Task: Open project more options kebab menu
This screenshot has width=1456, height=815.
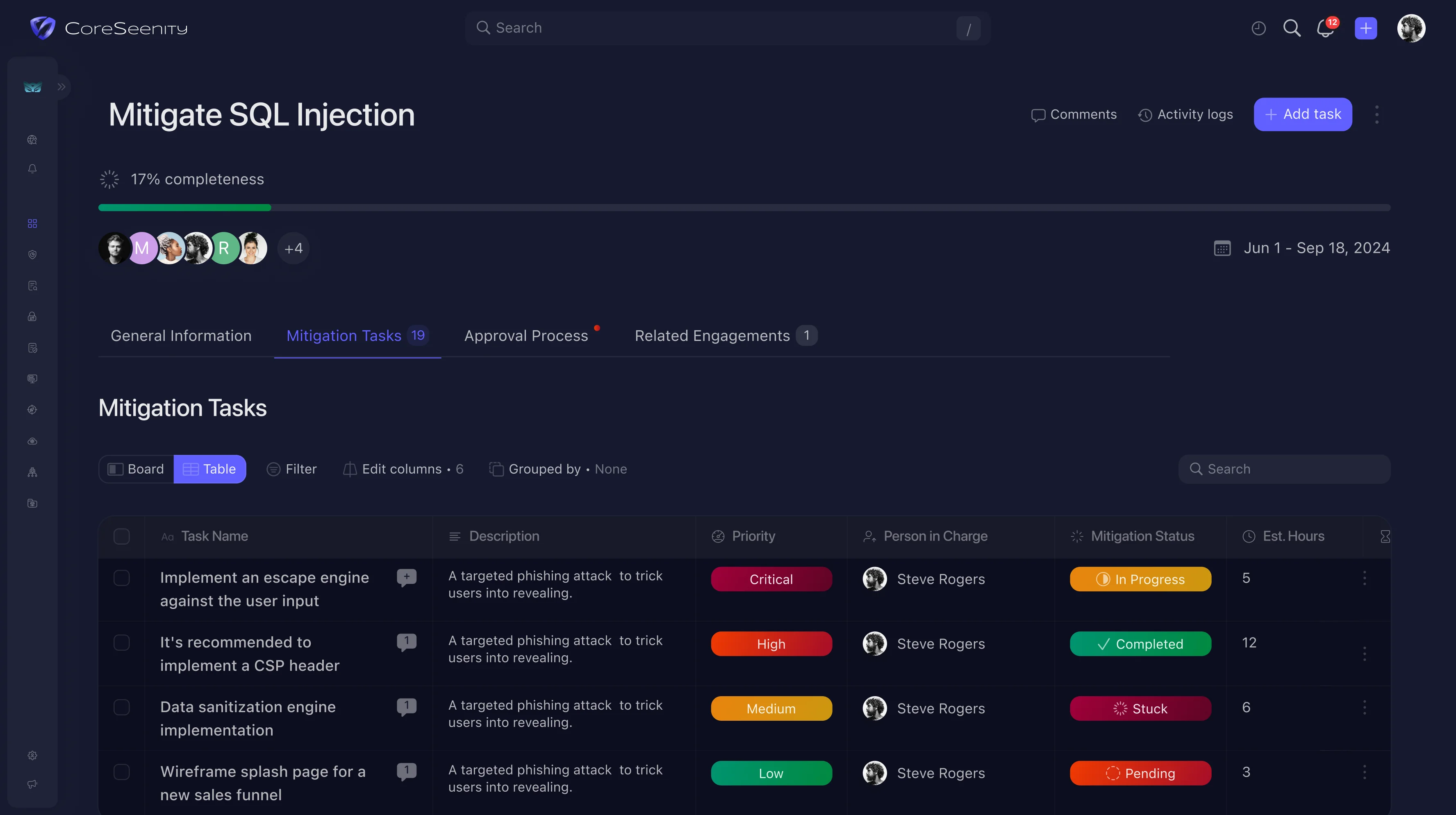Action: (1377, 114)
